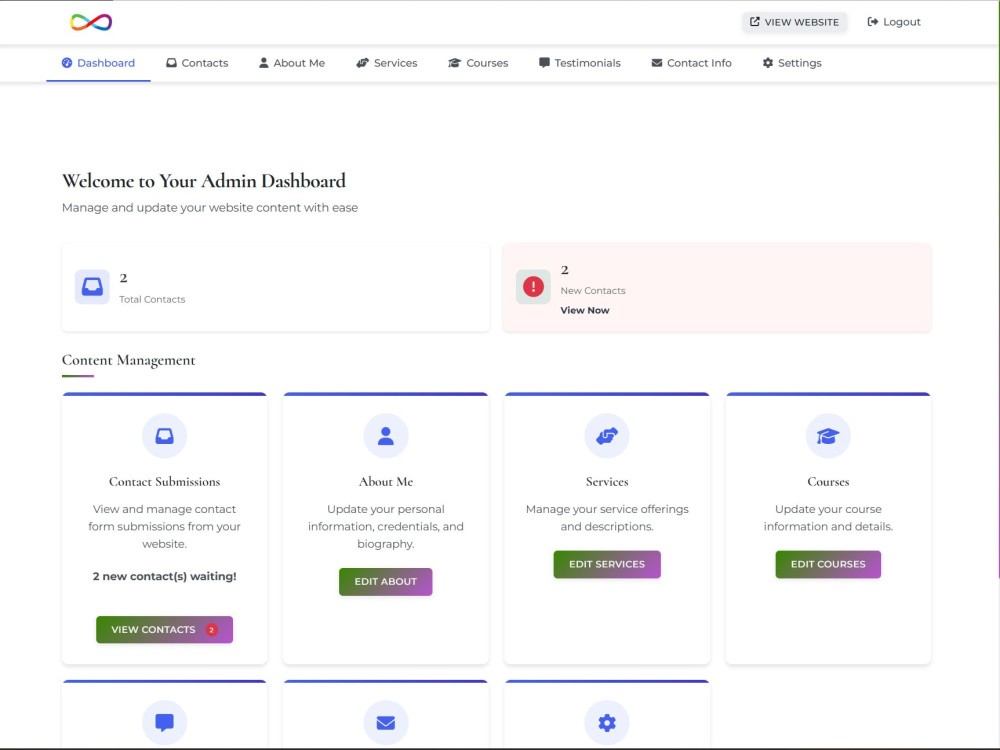Image resolution: width=1000 pixels, height=750 pixels.
Task: Click the New Contacts label
Action: pyautogui.click(x=593, y=290)
